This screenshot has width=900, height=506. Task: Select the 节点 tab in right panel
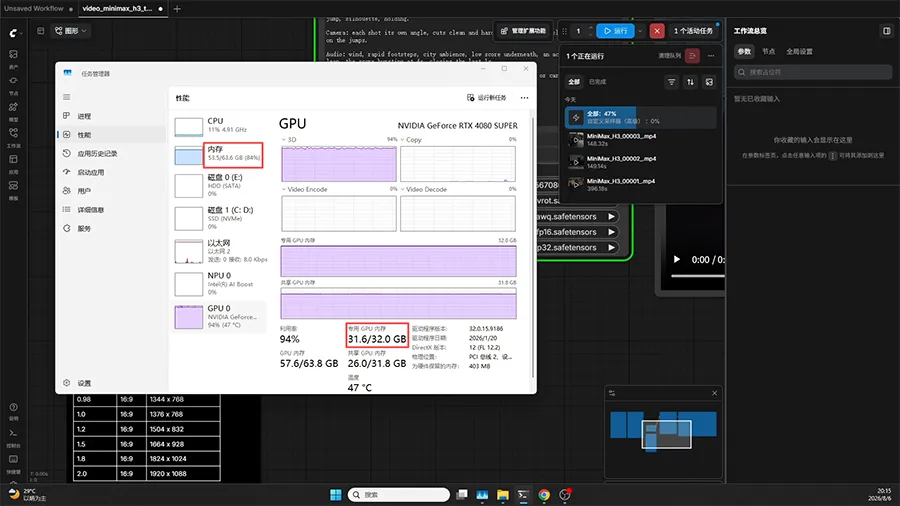(769, 52)
